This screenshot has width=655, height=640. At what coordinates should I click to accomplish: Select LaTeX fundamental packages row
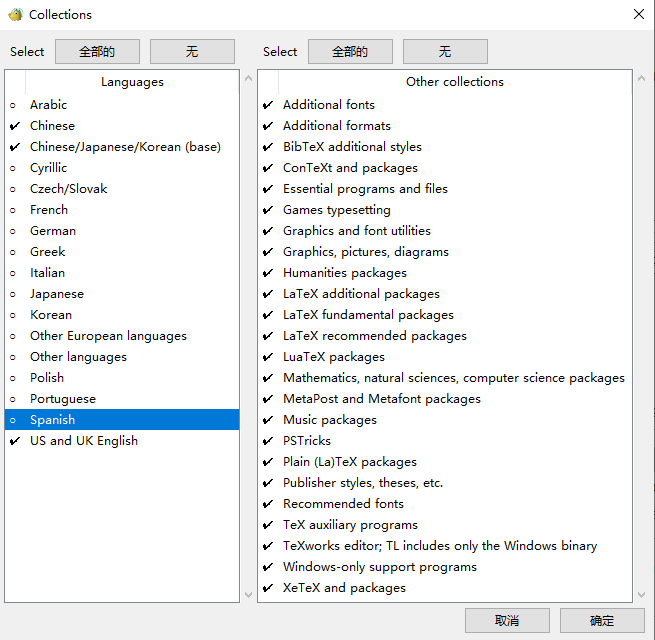click(x=445, y=315)
